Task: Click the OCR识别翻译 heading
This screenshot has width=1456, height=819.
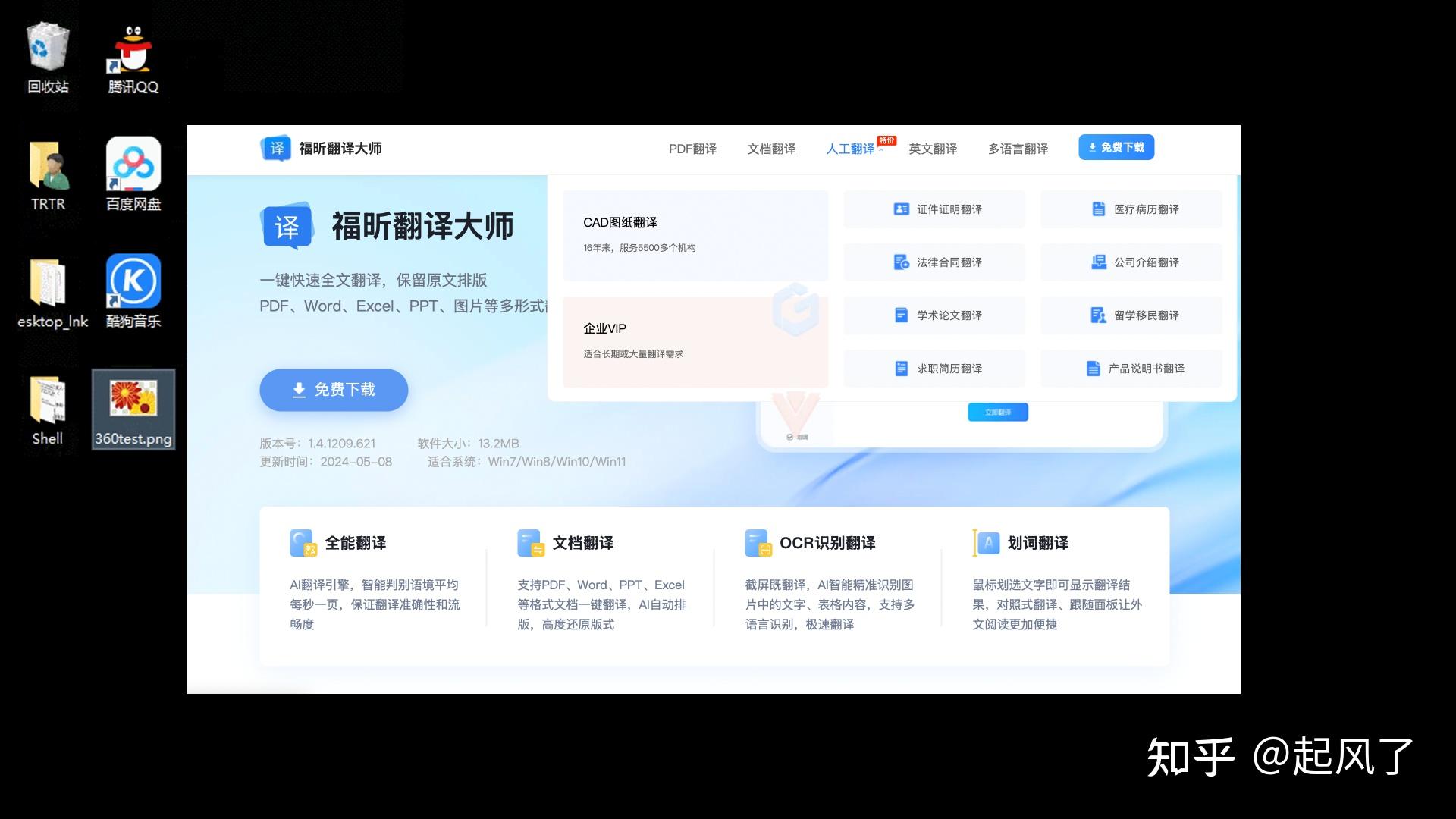Action: [x=827, y=543]
